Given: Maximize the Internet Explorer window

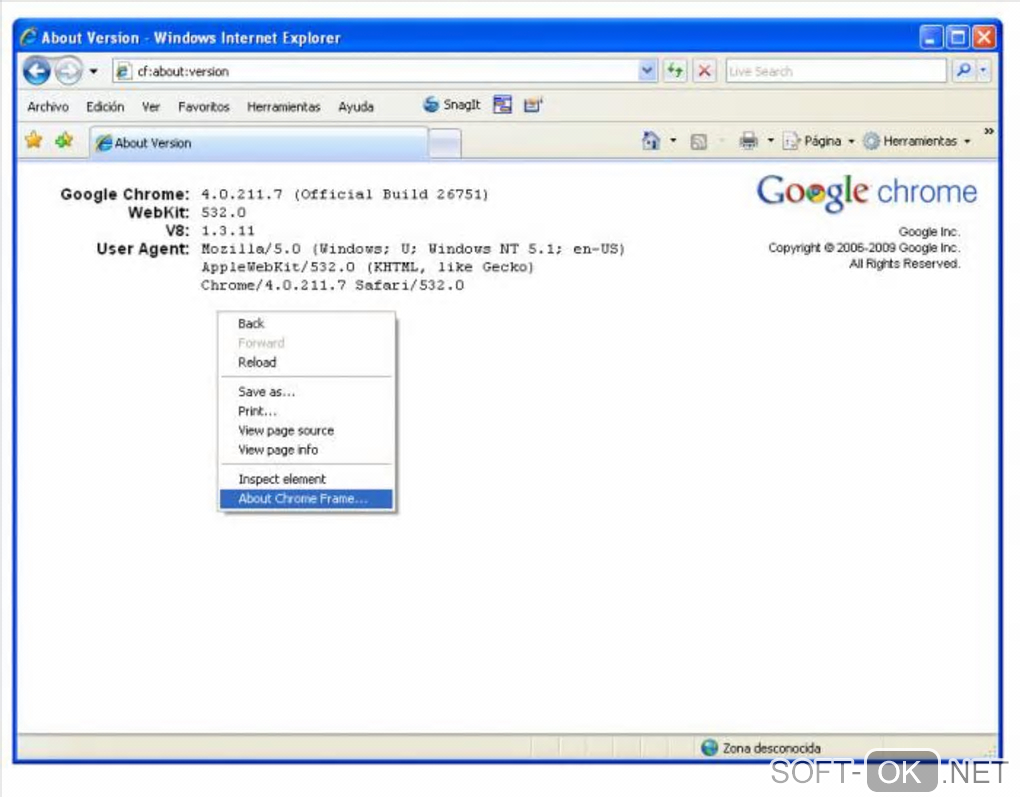Looking at the screenshot, I should point(958,37).
